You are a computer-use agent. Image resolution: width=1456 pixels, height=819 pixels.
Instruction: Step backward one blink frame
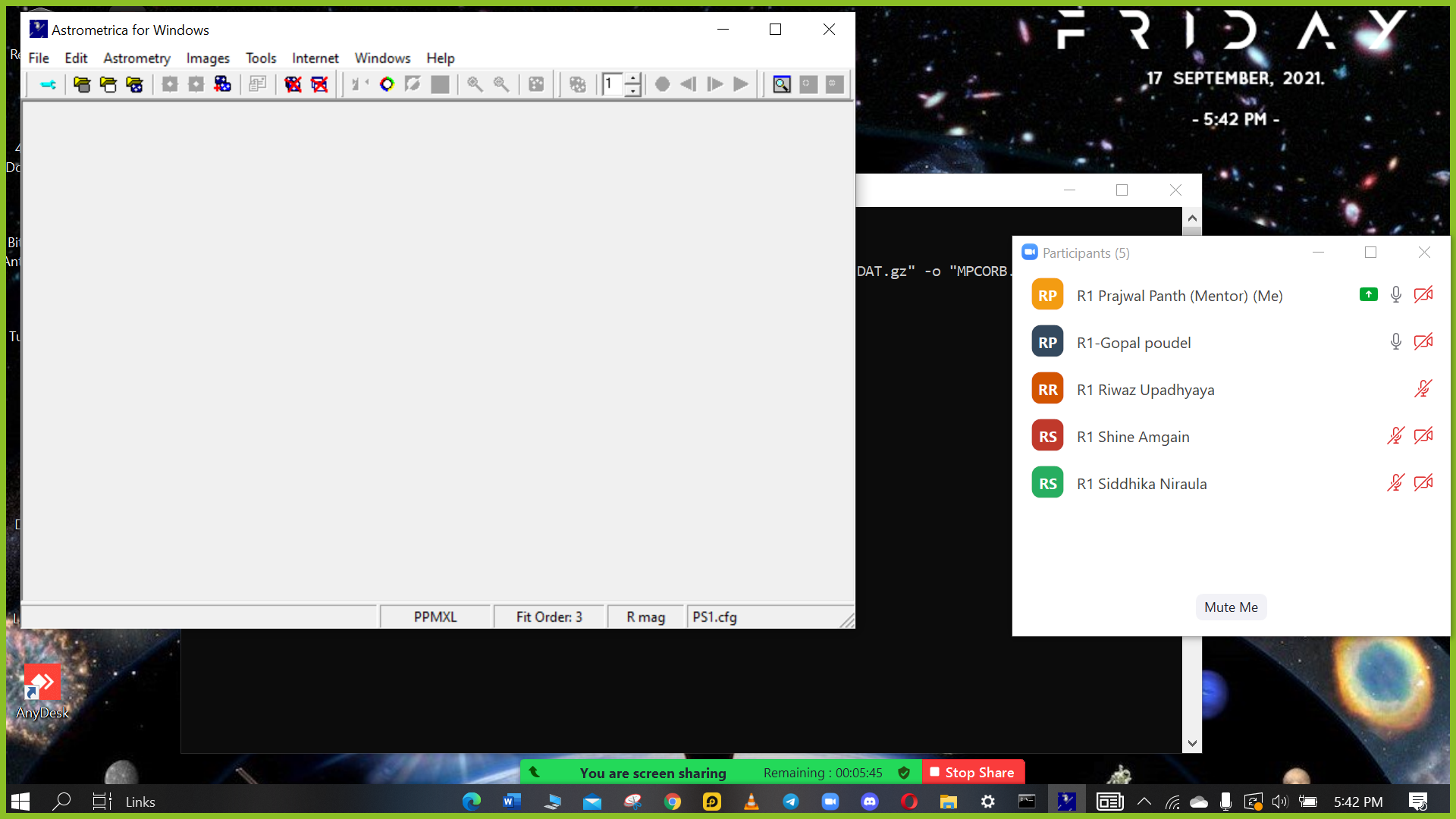click(x=688, y=84)
